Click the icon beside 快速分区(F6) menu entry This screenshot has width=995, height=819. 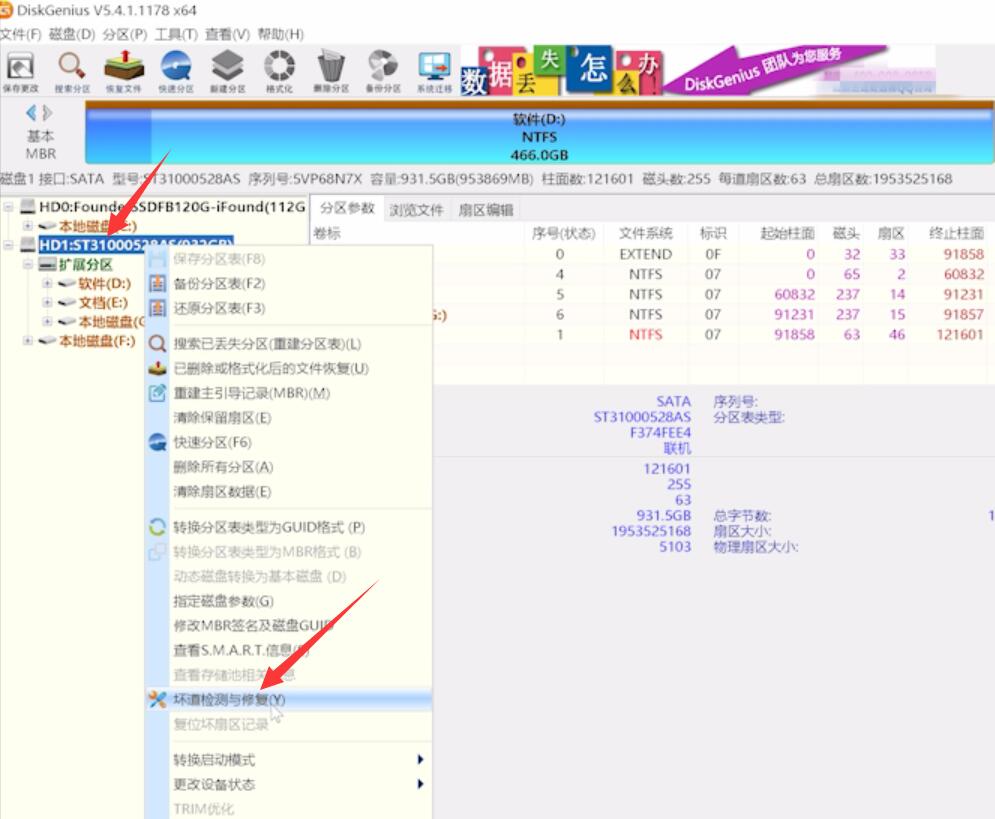[157, 442]
